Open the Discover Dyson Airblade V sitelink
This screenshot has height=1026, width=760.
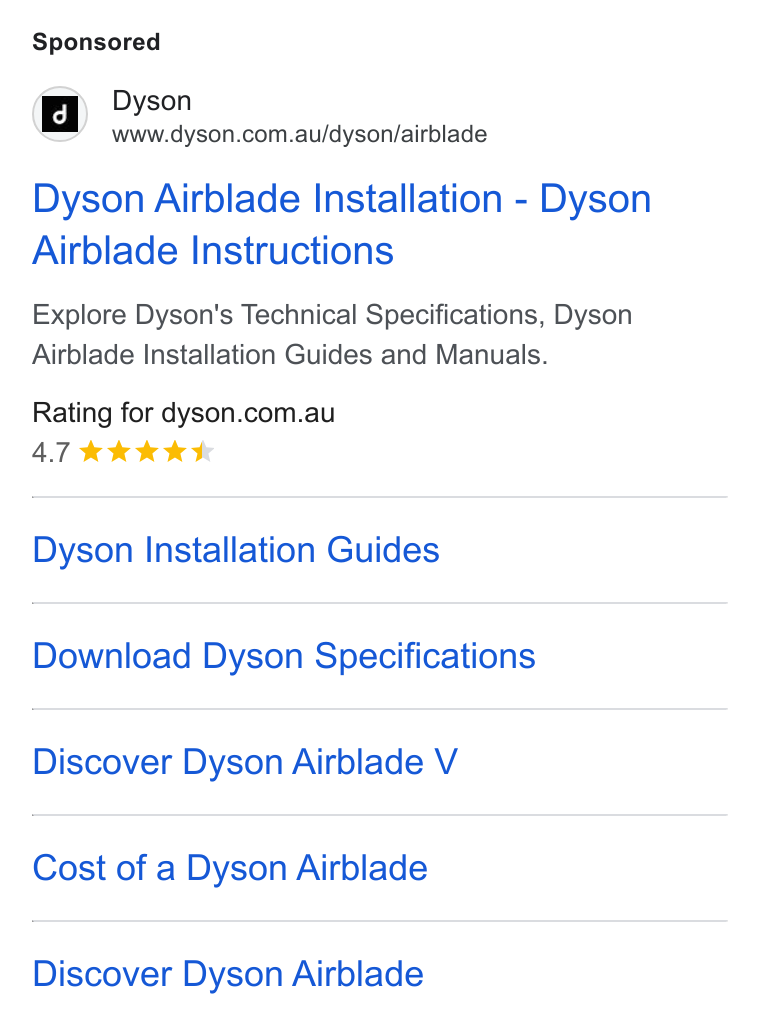[x=245, y=762]
